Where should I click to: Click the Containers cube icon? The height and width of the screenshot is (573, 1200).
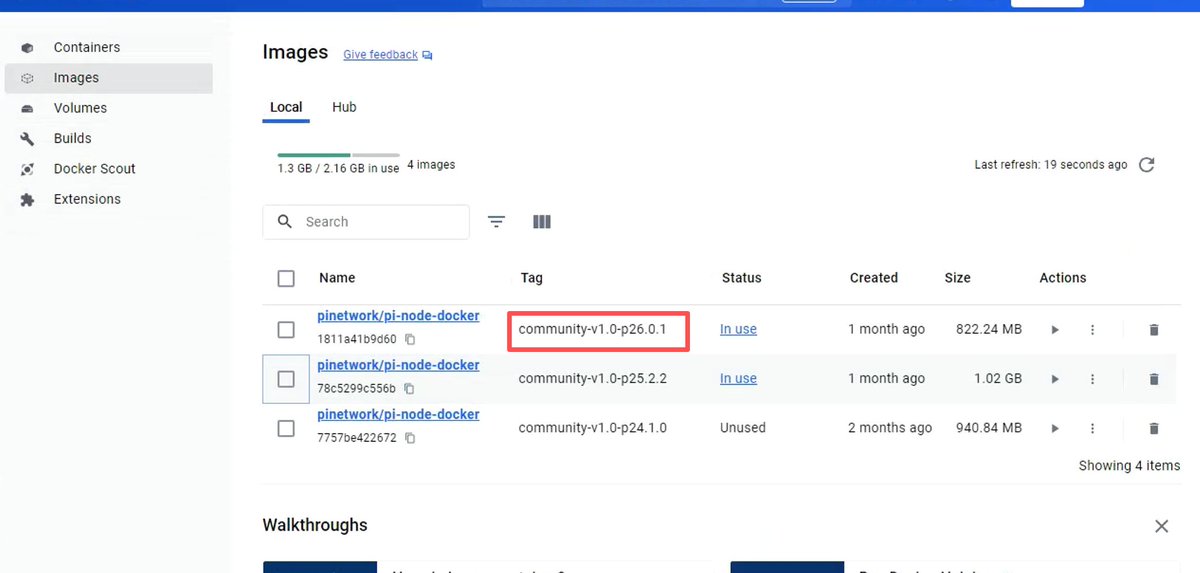click(x=27, y=48)
